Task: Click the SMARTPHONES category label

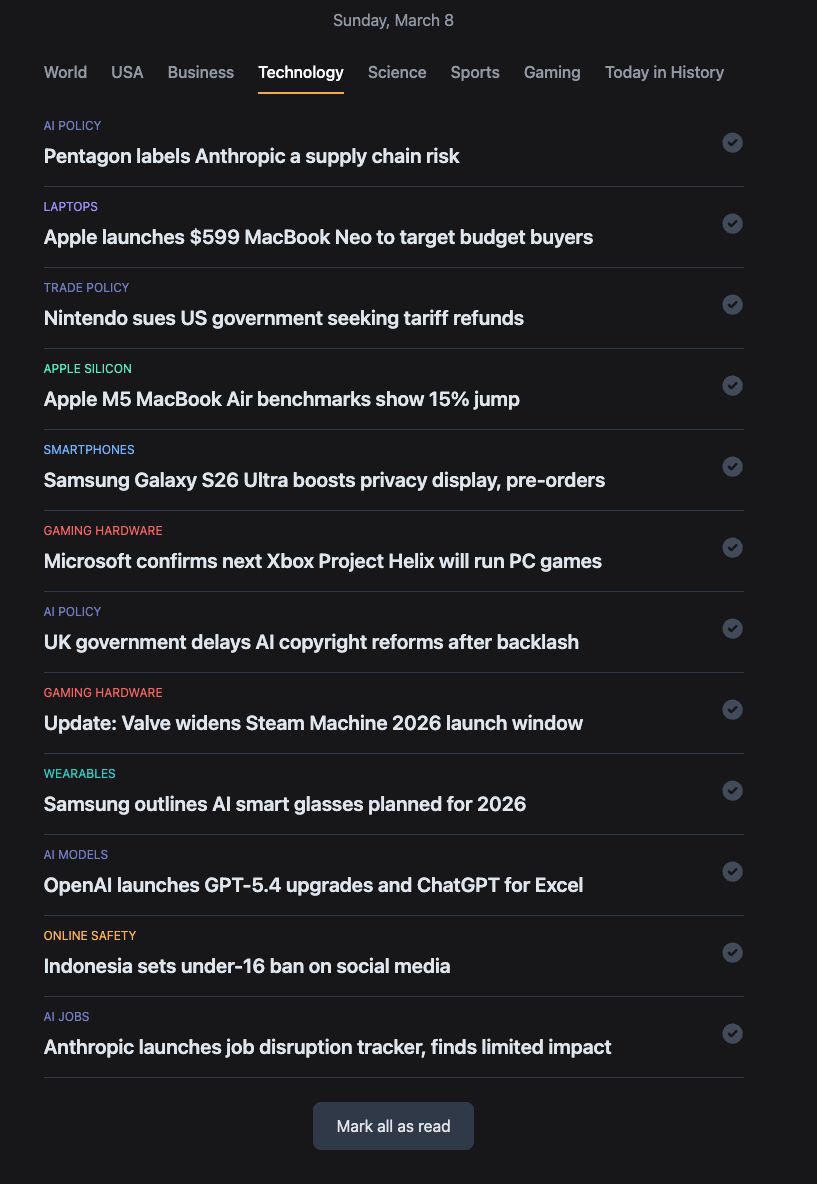Action: pos(88,449)
